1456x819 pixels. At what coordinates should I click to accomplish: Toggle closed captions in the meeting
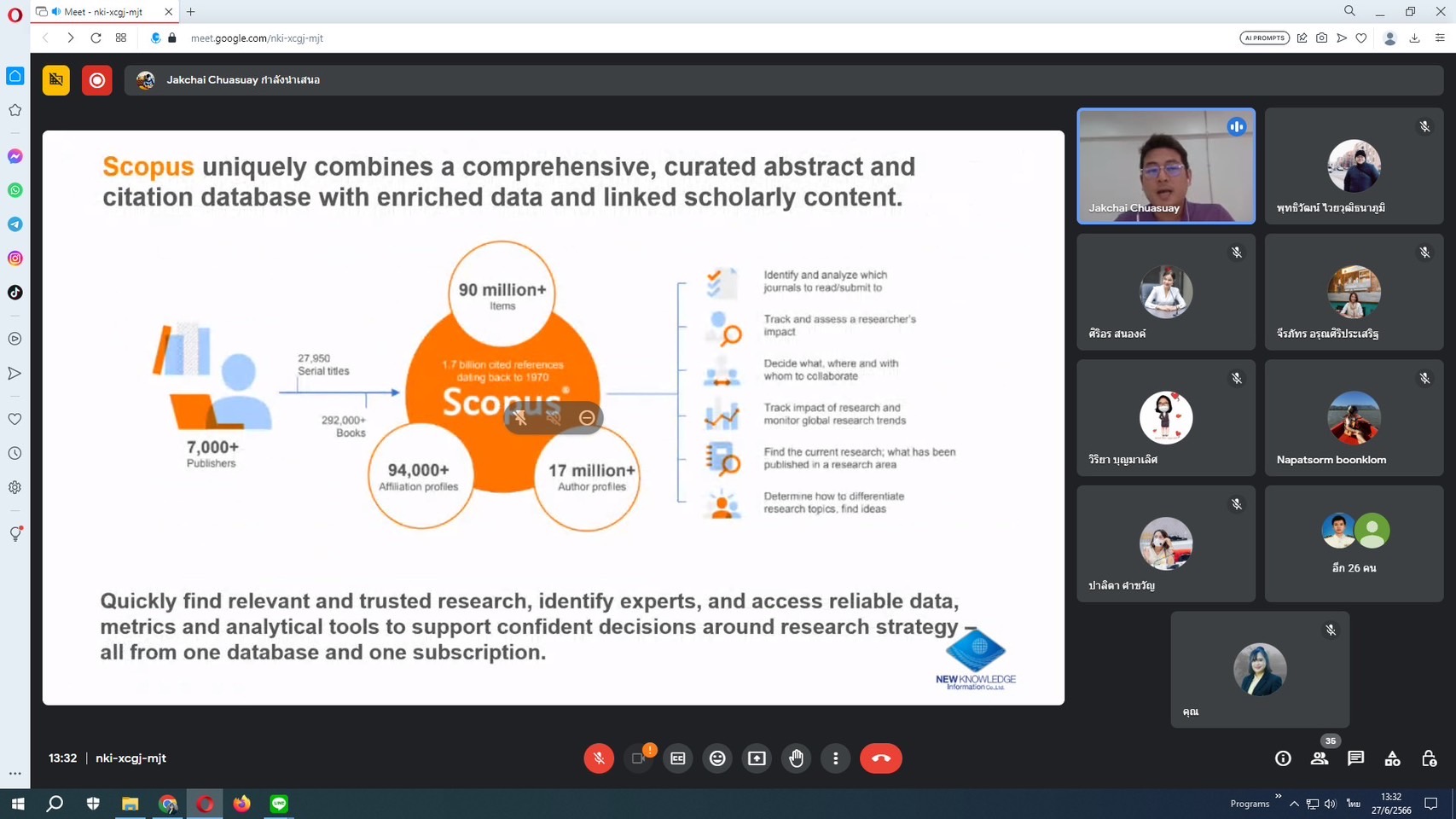pos(678,758)
